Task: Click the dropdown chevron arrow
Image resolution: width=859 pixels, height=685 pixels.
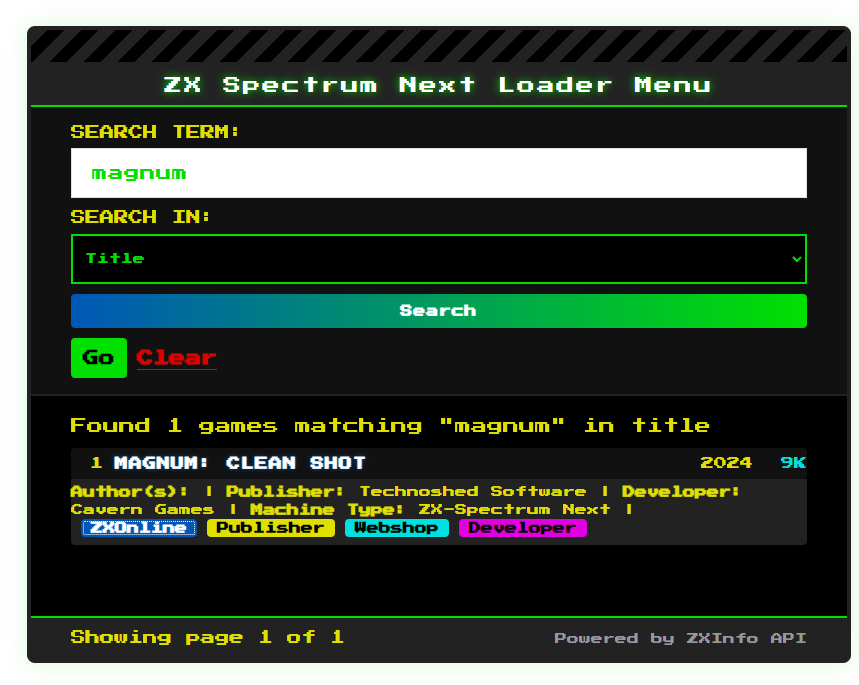Action: [x=796, y=259]
